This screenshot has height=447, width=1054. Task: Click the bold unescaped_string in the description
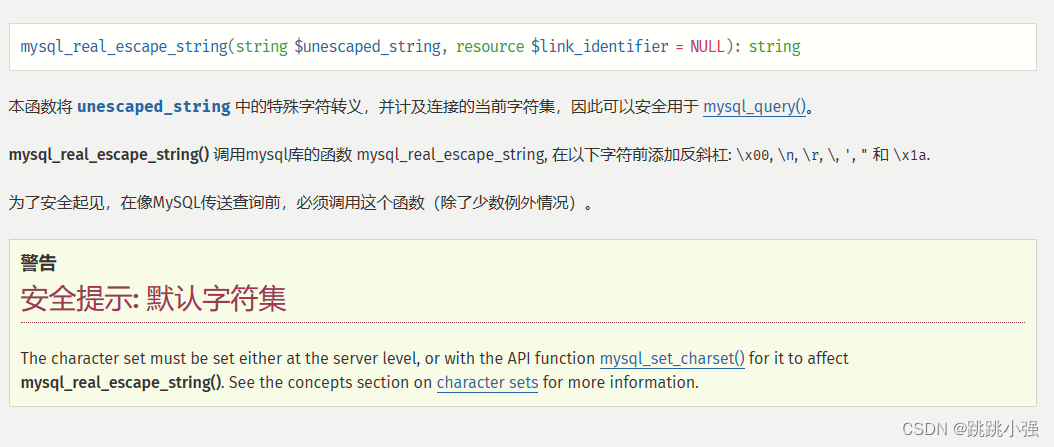click(x=153, y=107)
